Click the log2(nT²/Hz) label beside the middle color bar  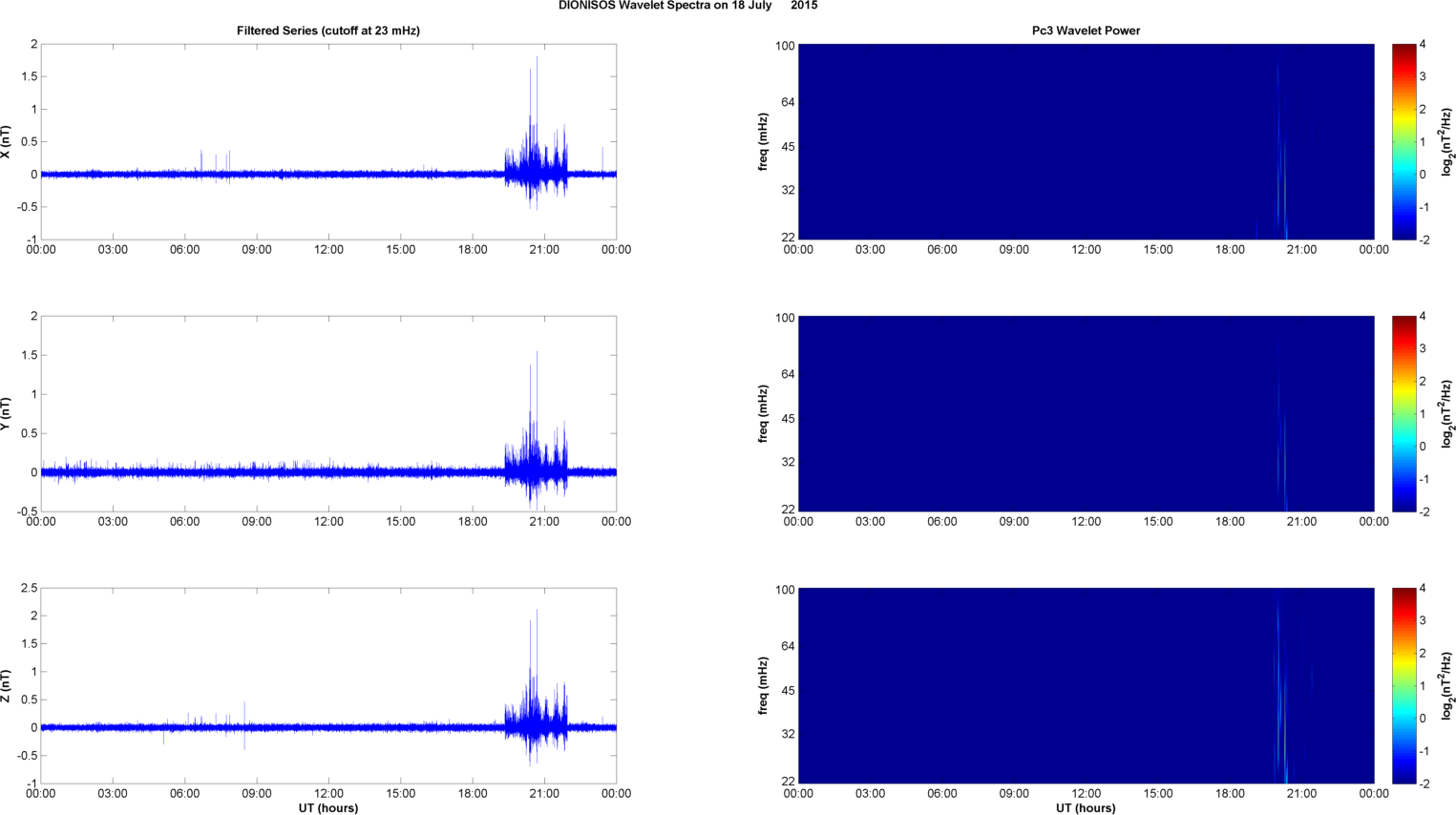tap(1446, 414)
